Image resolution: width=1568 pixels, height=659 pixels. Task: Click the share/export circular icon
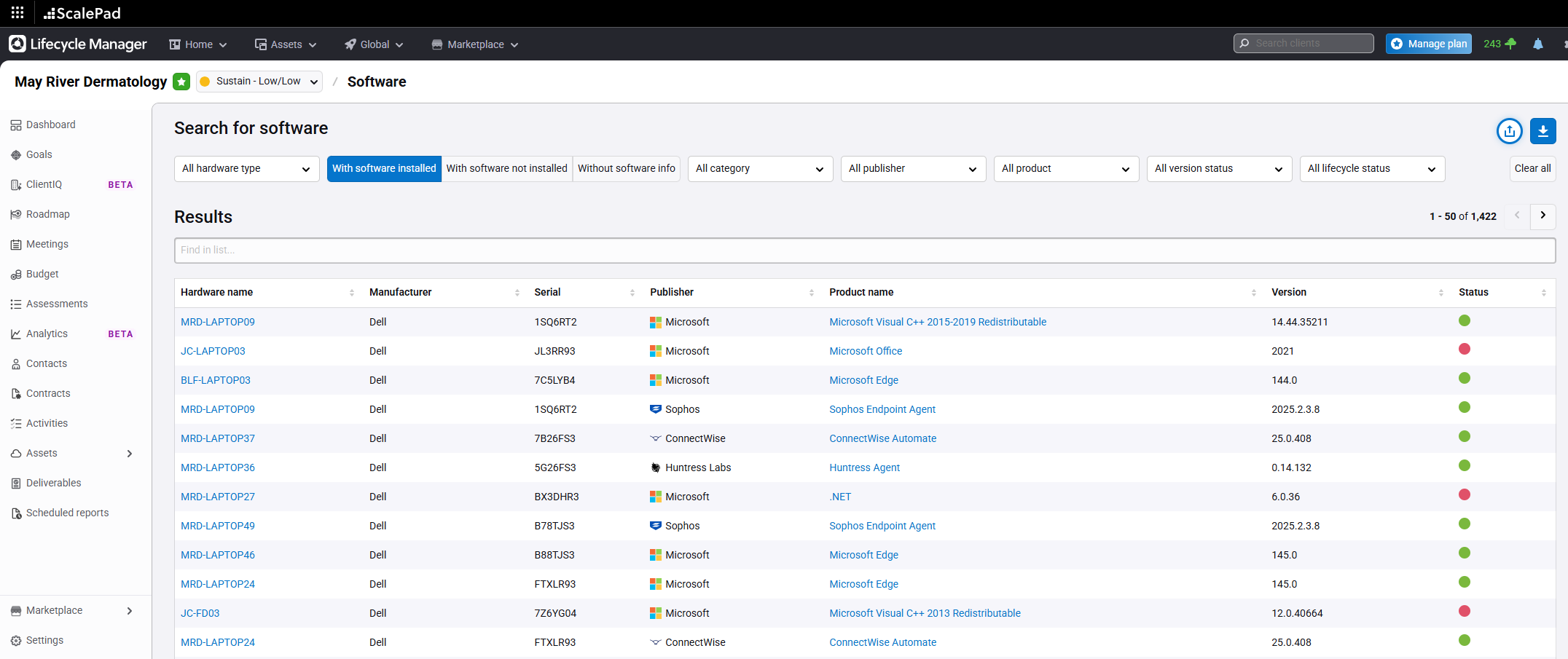coord(1509,131)
